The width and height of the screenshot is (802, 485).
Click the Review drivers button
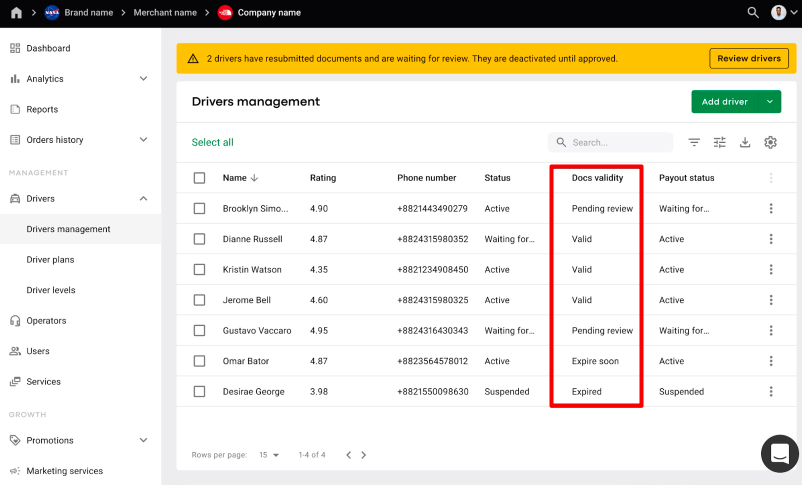749,58
